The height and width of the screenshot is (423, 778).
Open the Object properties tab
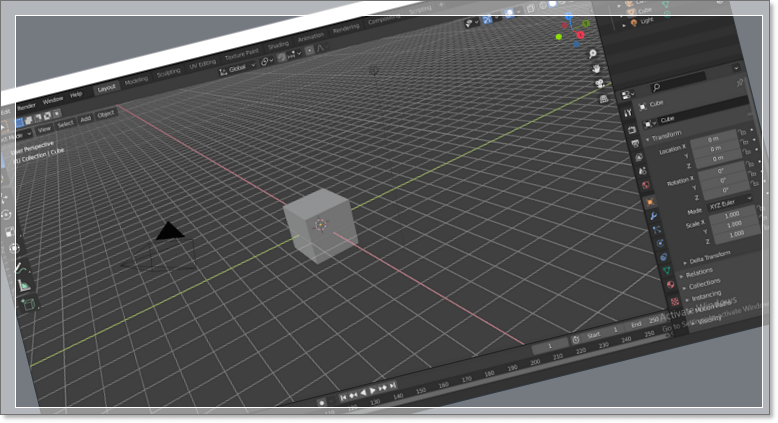(650, 202)
